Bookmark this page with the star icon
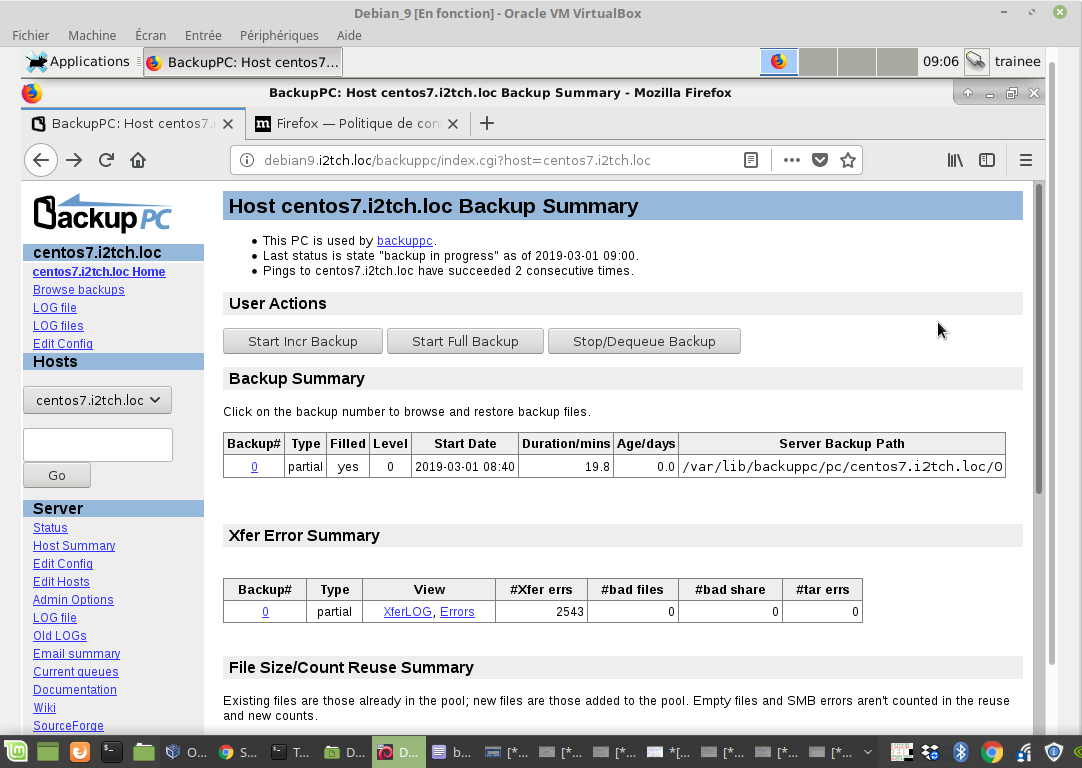This screenshot has width=1082, height=768. (x=848, y=160)
